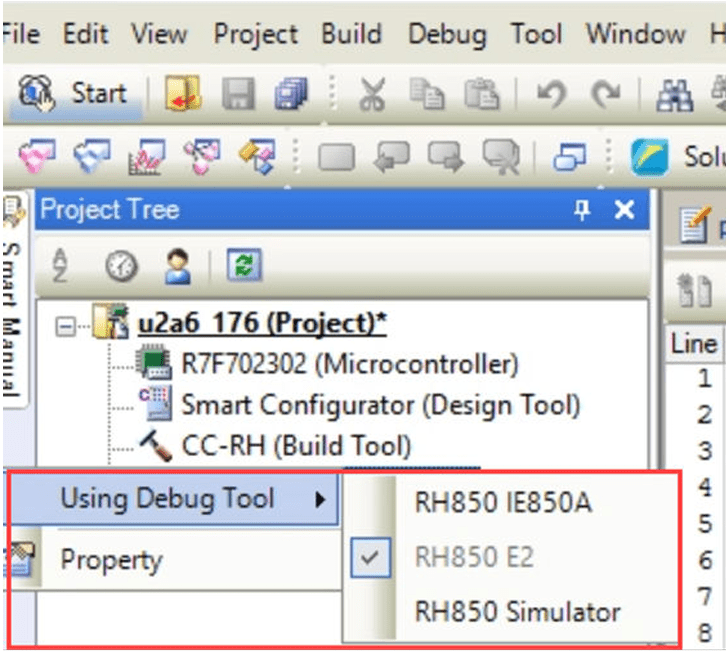726x656 pixels.
Task: Select CC-RH (Build Tool) tree node
Action: 295,445
